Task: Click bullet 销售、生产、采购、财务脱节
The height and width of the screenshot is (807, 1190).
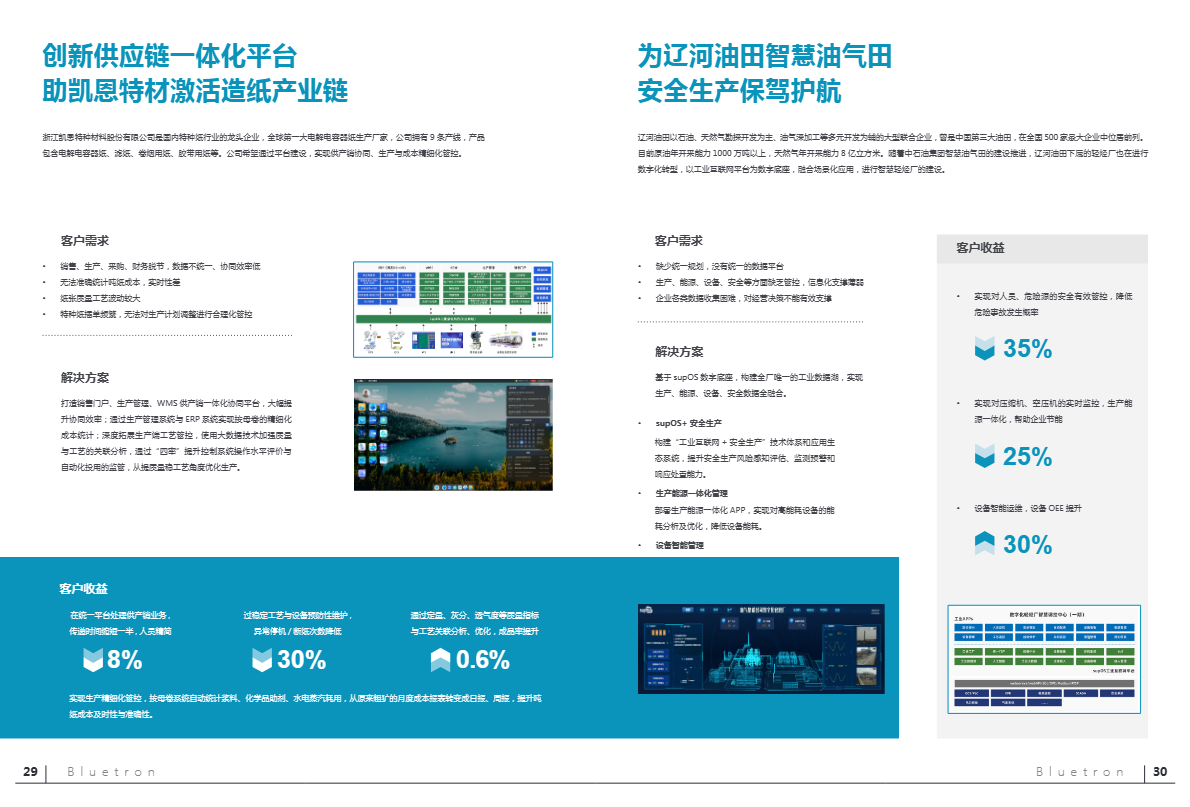Action: 160,266
